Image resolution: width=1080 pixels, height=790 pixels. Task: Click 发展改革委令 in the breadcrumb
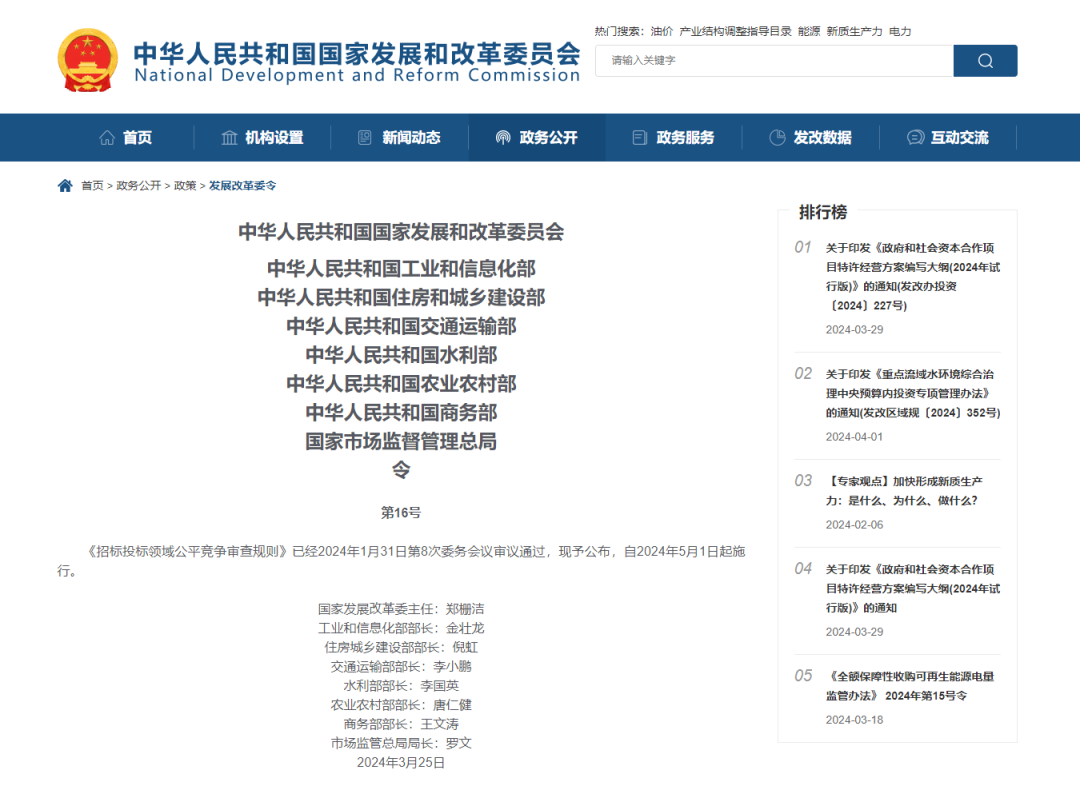tap(241, 185)
